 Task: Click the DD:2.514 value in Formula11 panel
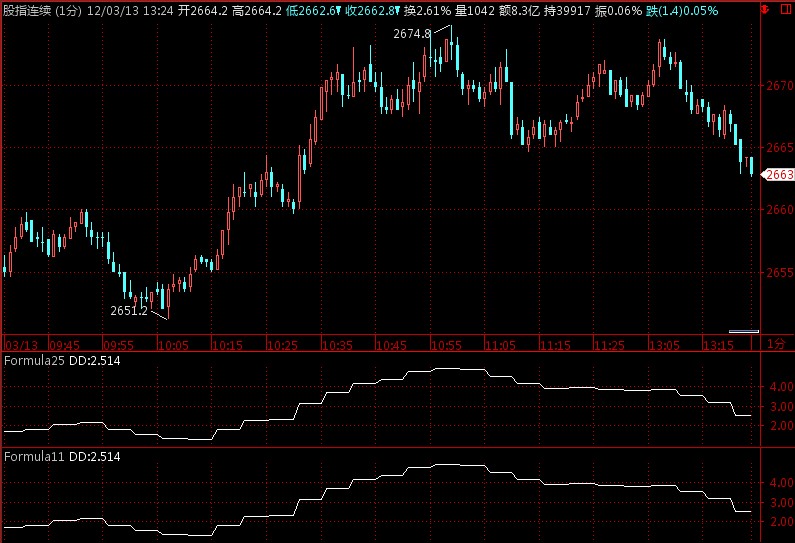click(94, 457)
